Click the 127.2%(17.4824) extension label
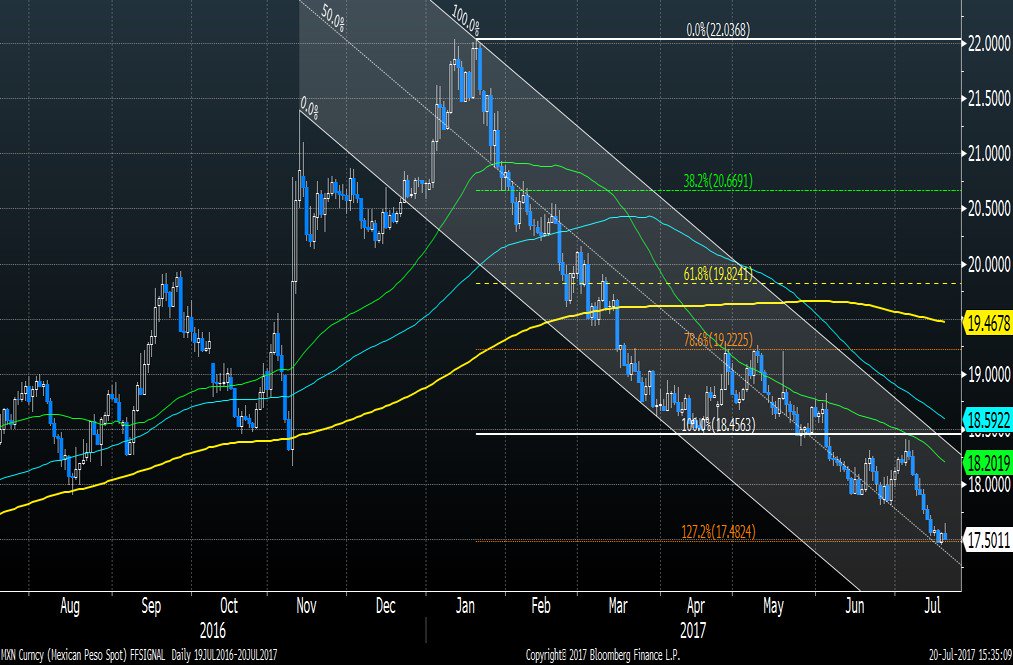The height and width of the screenshot is (665, 1013). pos(718,532)
